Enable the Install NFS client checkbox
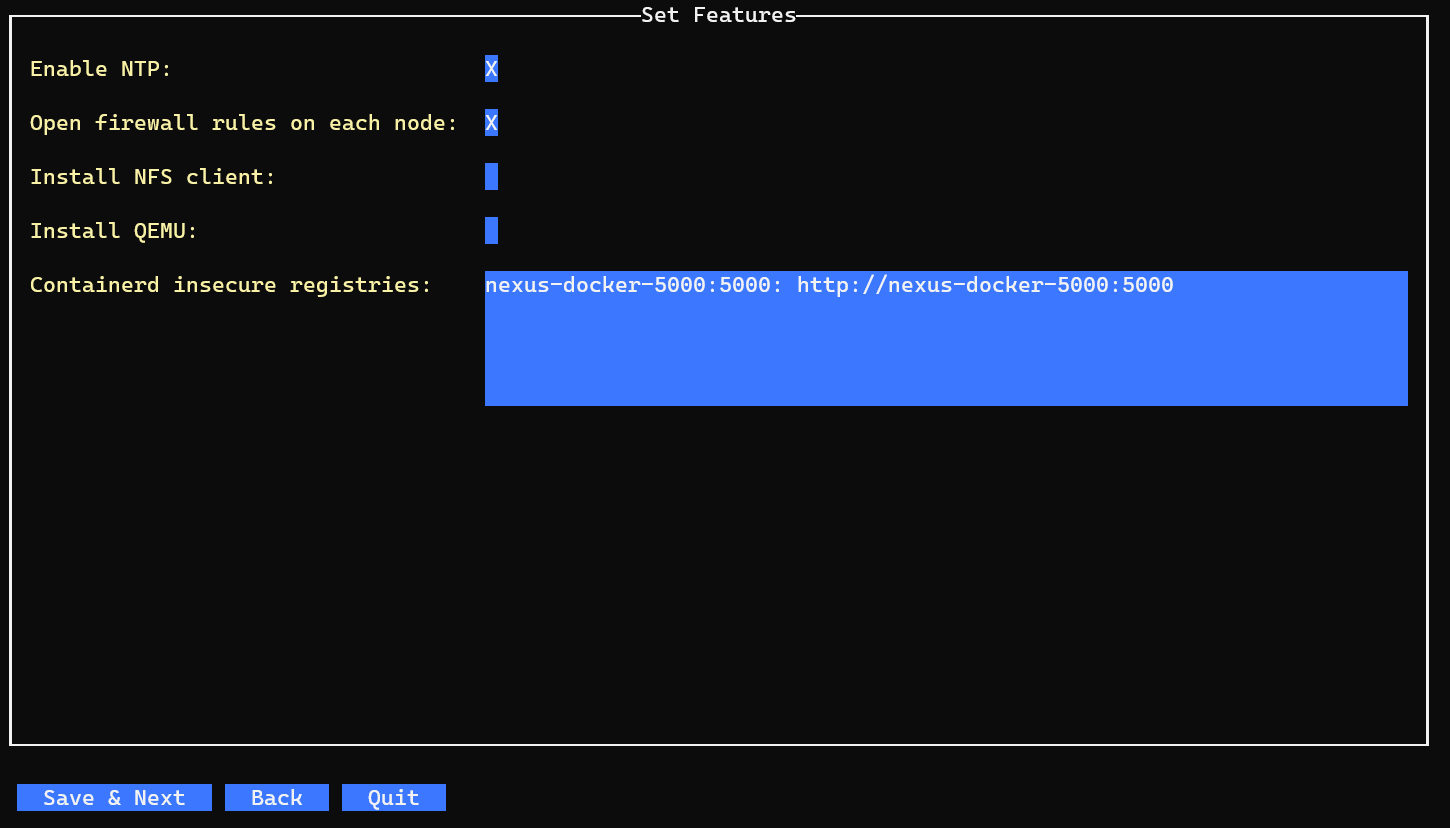Screen dimensions: 1450x828 [491, 177]
